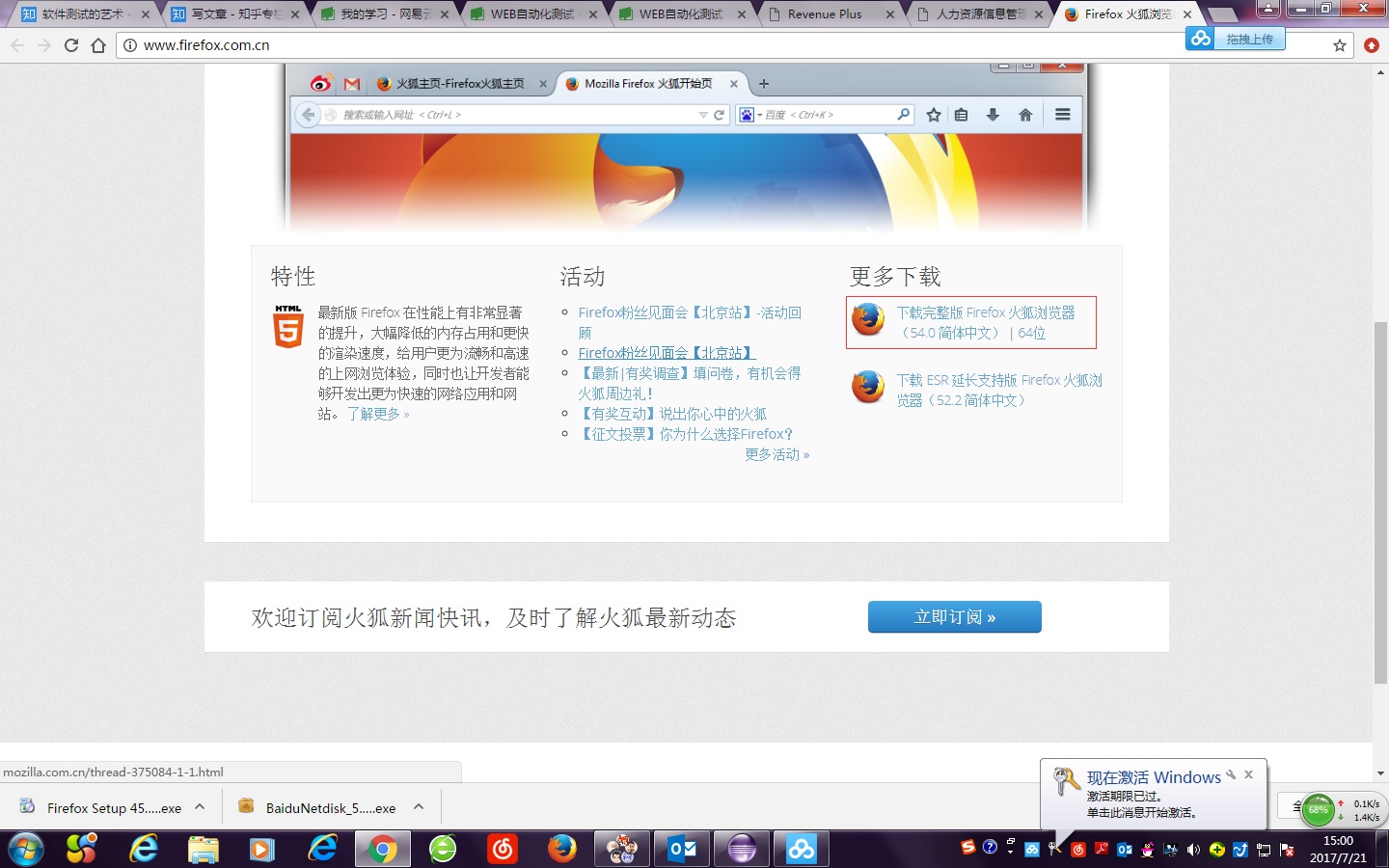Open Baidu Netdisk on the taskbar
Image resolution: width=1389 pixels, height=868 pixels.
(802, 850)
